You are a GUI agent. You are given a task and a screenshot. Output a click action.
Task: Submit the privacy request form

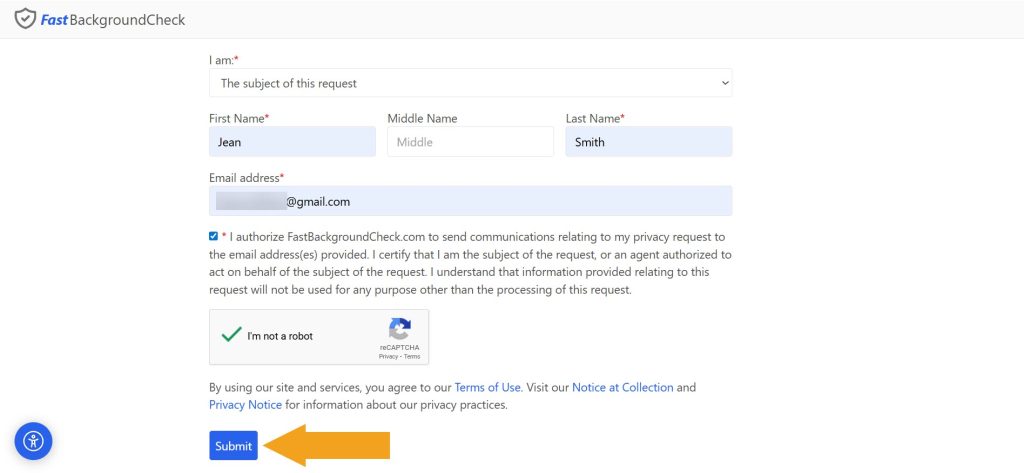click(233, 446)
